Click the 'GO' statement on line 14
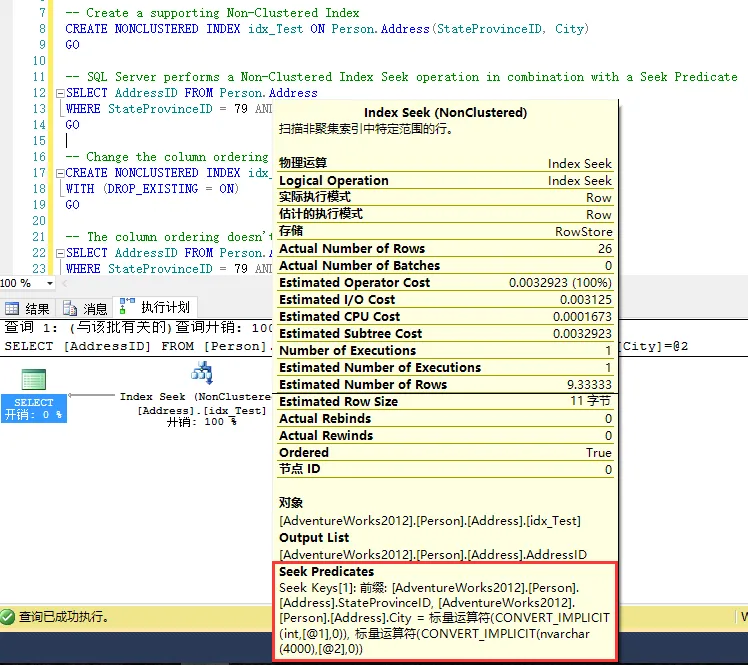Viewport: 748px width, 665px height. (73, 125)
